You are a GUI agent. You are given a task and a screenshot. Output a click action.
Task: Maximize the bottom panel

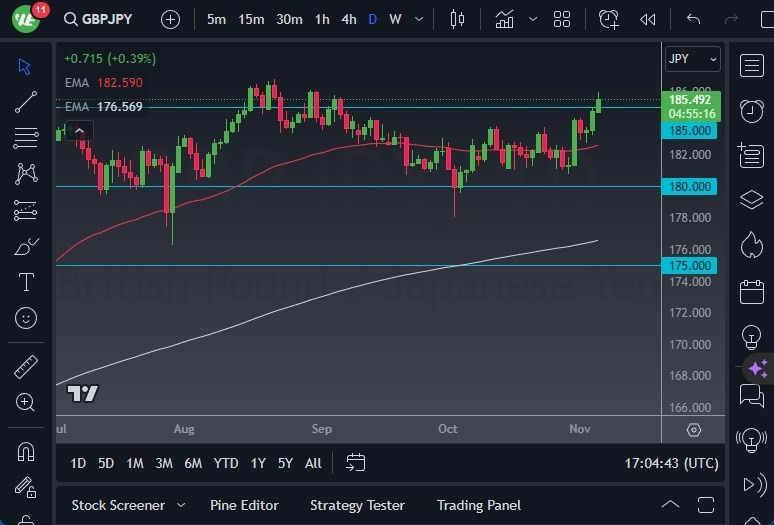point(706,505)
